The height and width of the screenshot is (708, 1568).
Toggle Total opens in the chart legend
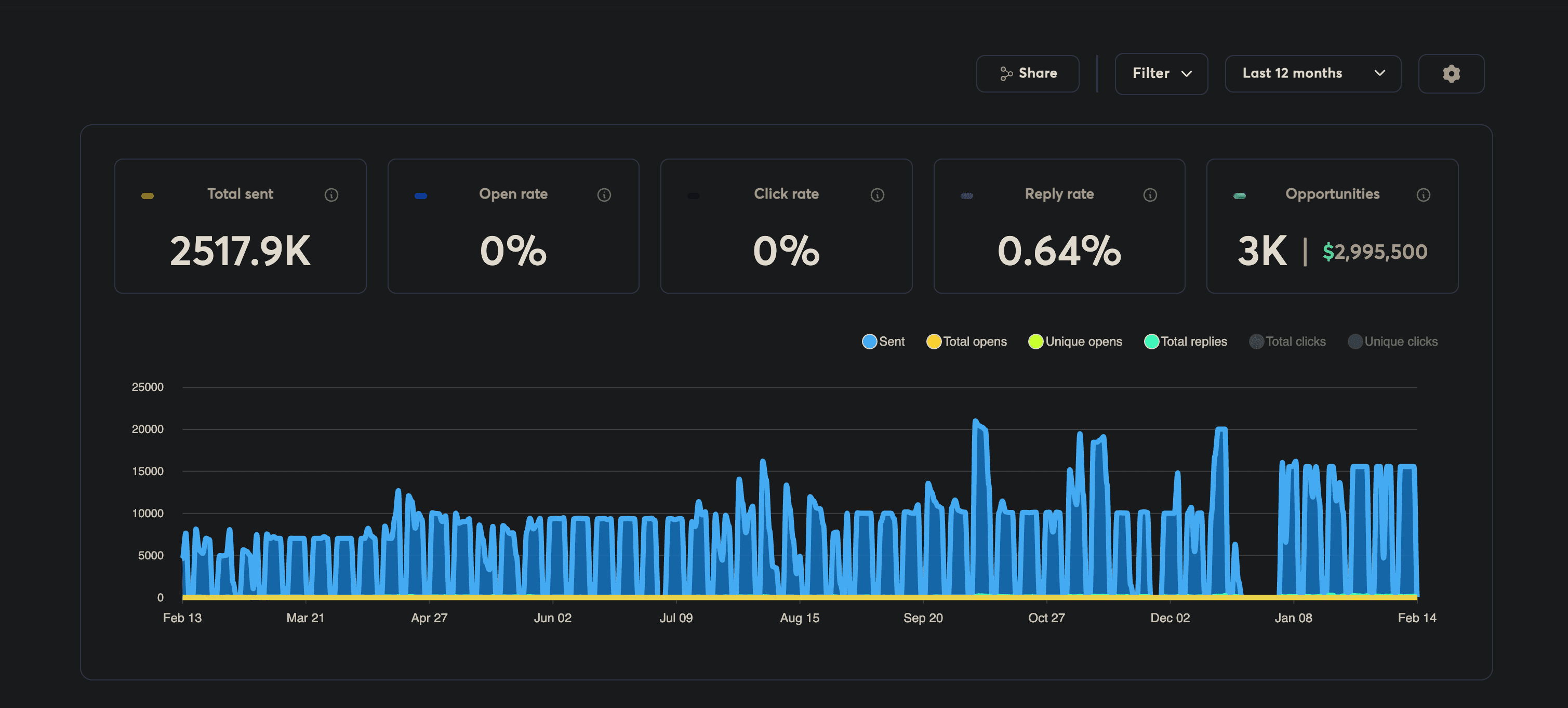point(966,342)
